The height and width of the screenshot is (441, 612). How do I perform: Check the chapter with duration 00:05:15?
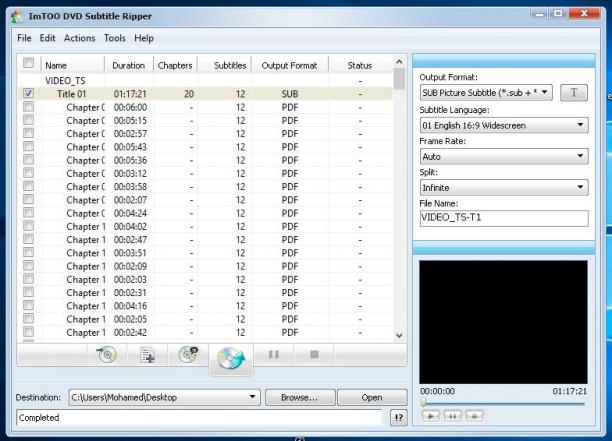pyautogui.click(x=28, y=120)
